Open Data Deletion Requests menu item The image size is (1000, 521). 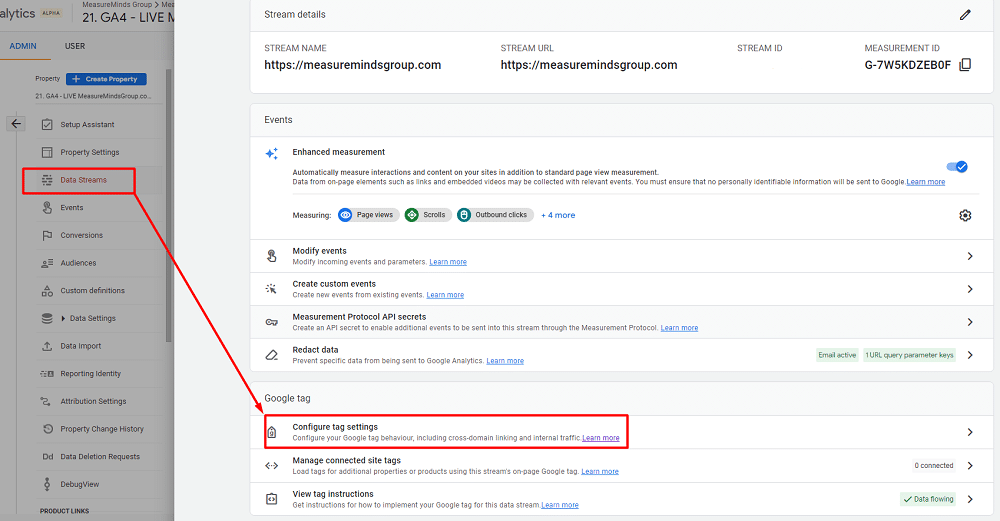click(x=100, y=457)
